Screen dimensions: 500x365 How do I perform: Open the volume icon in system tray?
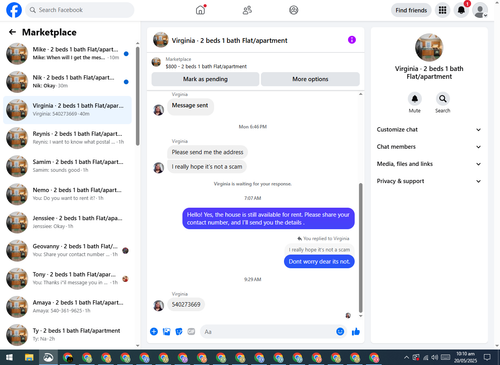434,357
